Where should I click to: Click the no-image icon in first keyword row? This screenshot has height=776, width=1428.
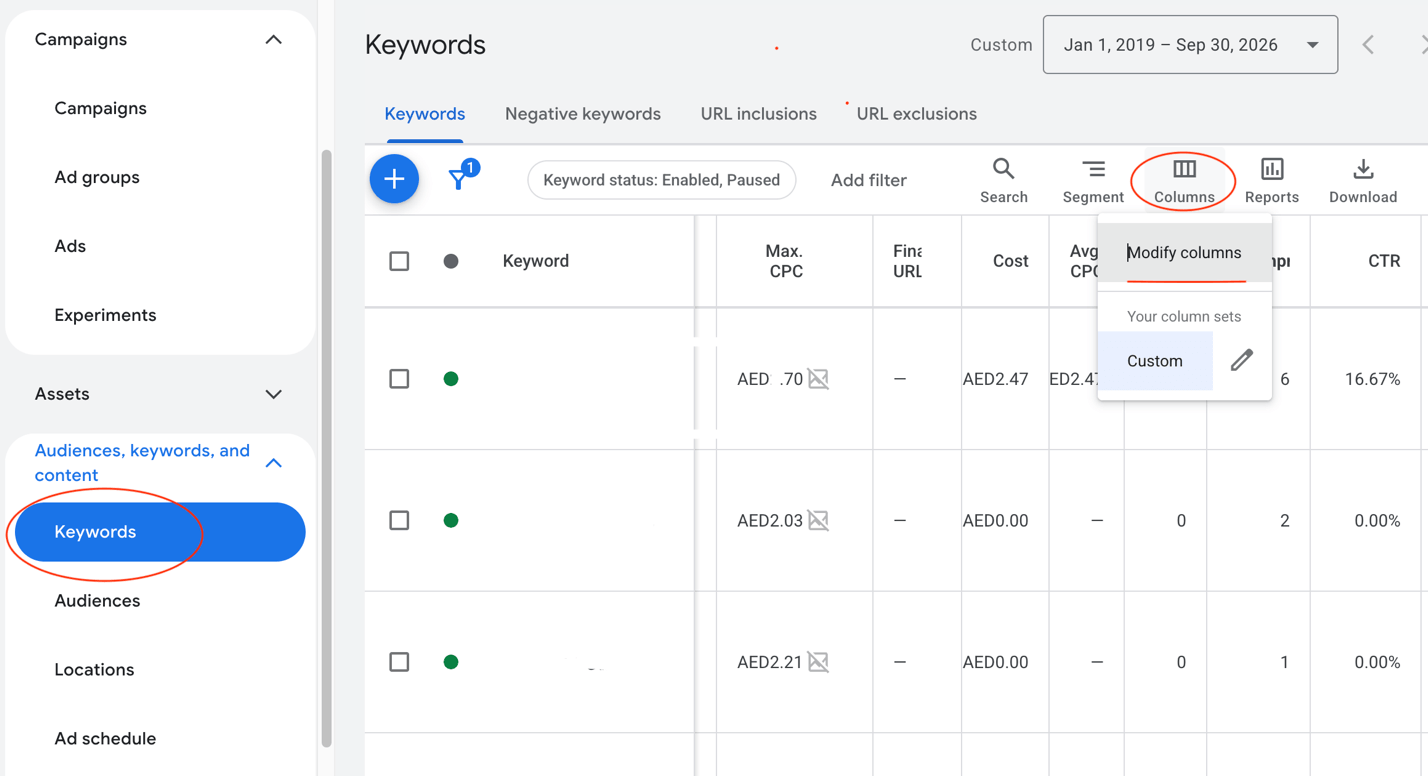click(x=818, y=379)
